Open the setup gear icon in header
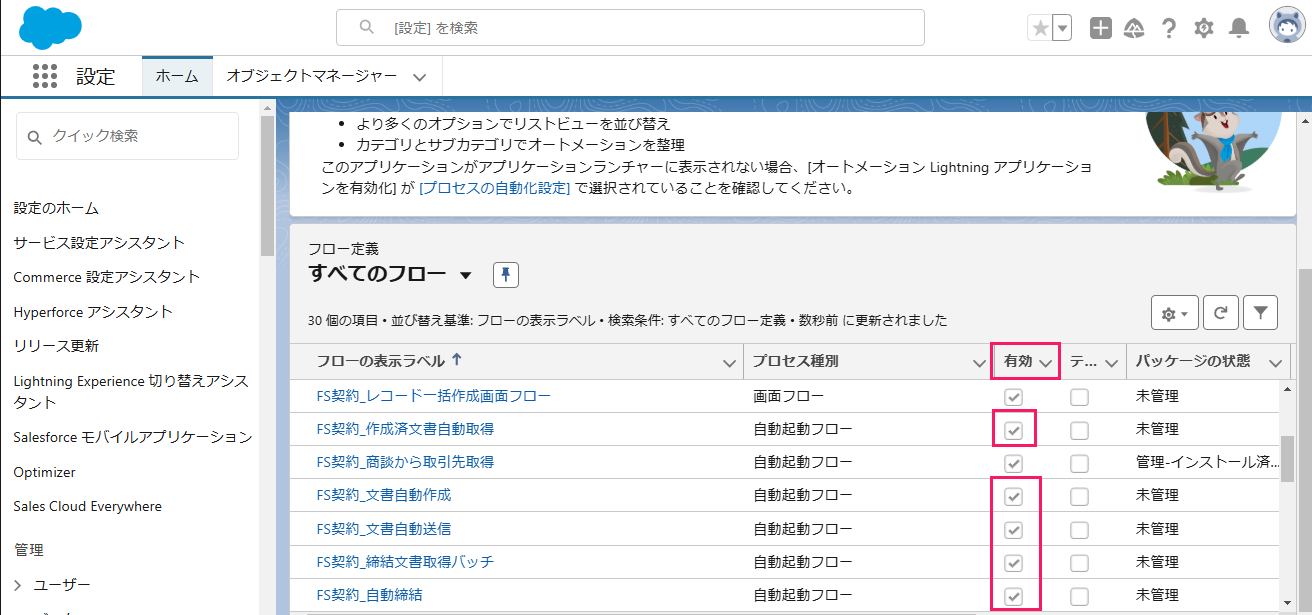The image size is (1312, 615). [x=1204, y=28]
